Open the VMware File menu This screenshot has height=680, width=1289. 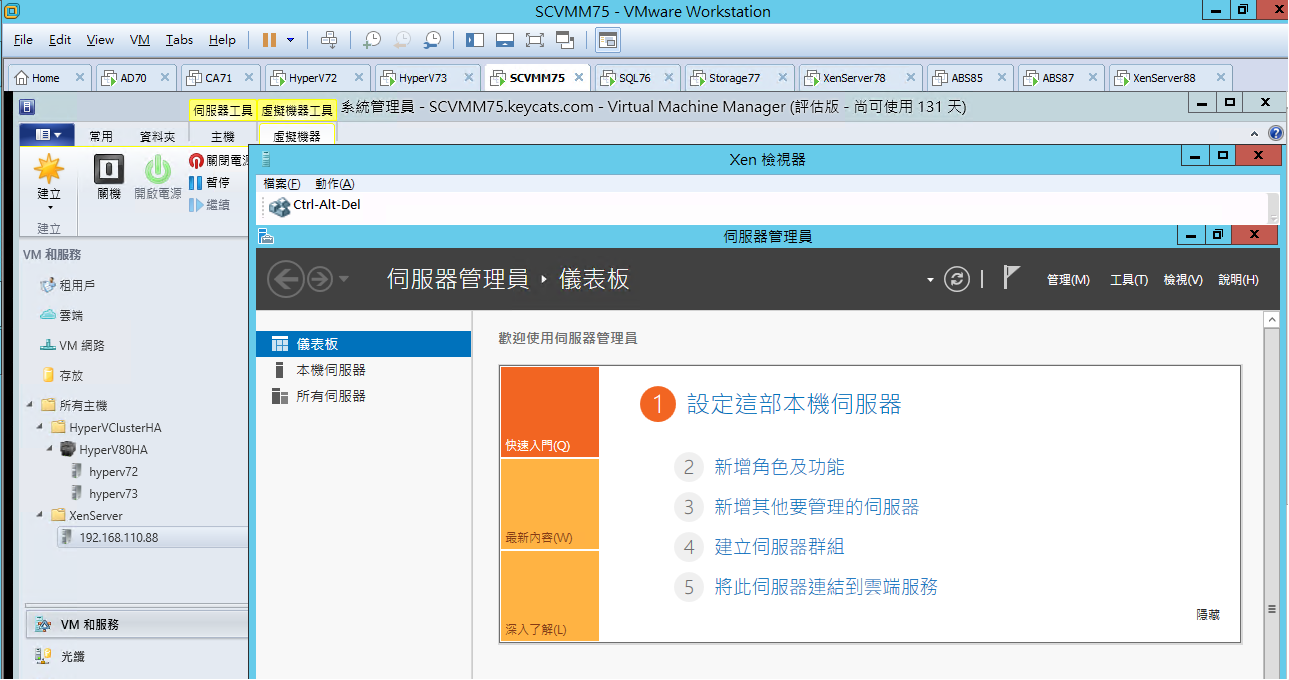[24, 40]
